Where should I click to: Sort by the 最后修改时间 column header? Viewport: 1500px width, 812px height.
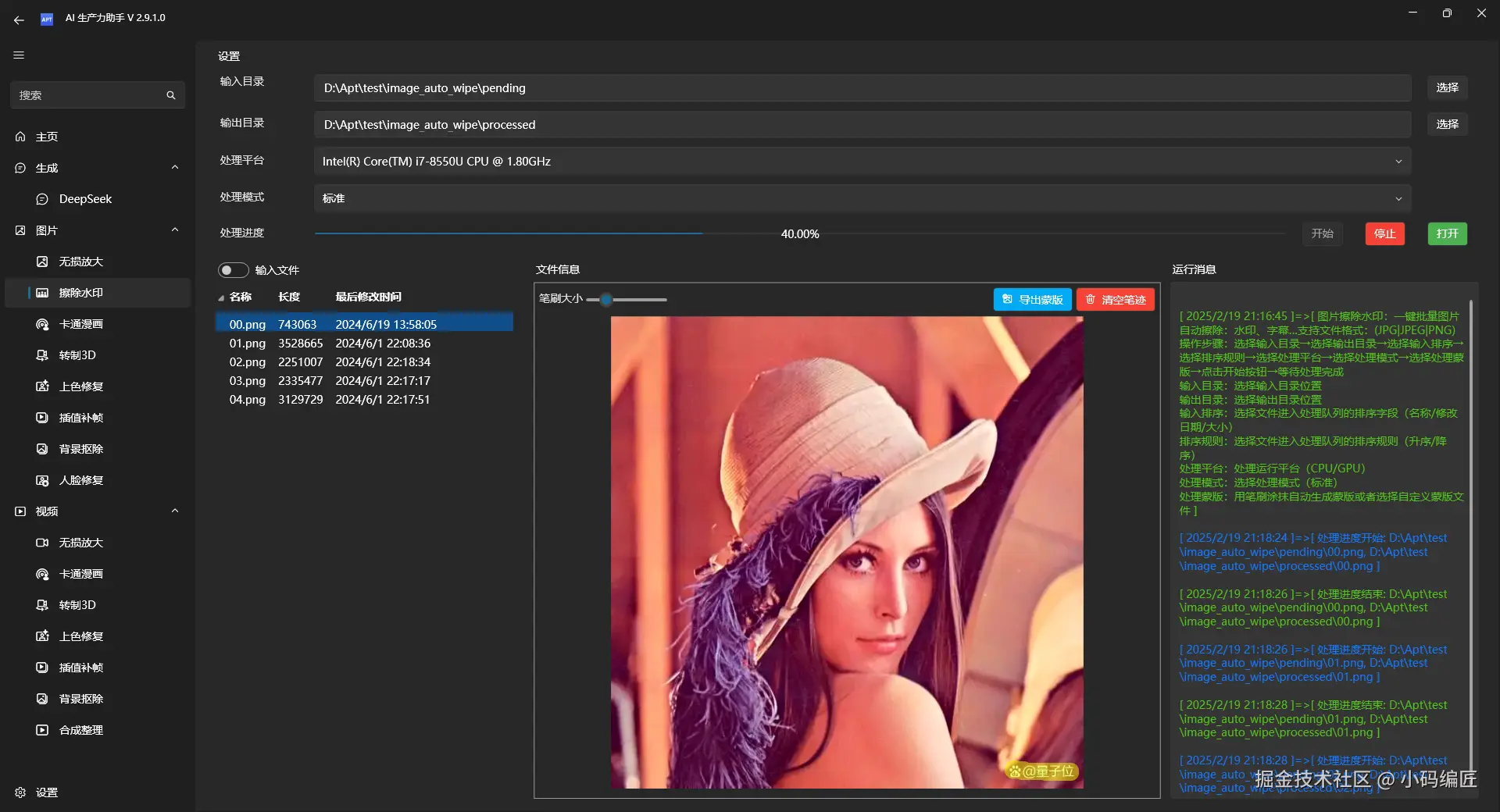pos(368,297)
